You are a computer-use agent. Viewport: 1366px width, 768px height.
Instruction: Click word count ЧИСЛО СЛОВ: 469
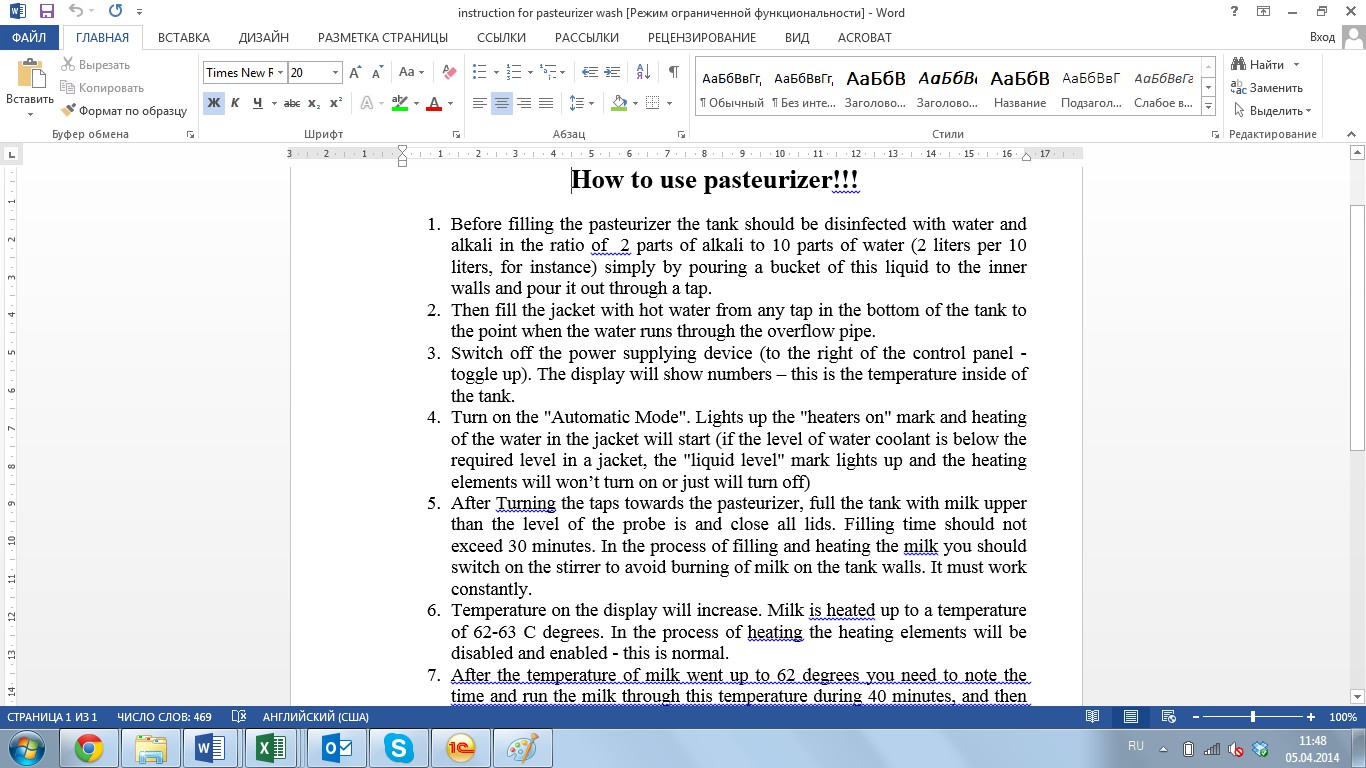pyautogui.click(x=164, y=717)
